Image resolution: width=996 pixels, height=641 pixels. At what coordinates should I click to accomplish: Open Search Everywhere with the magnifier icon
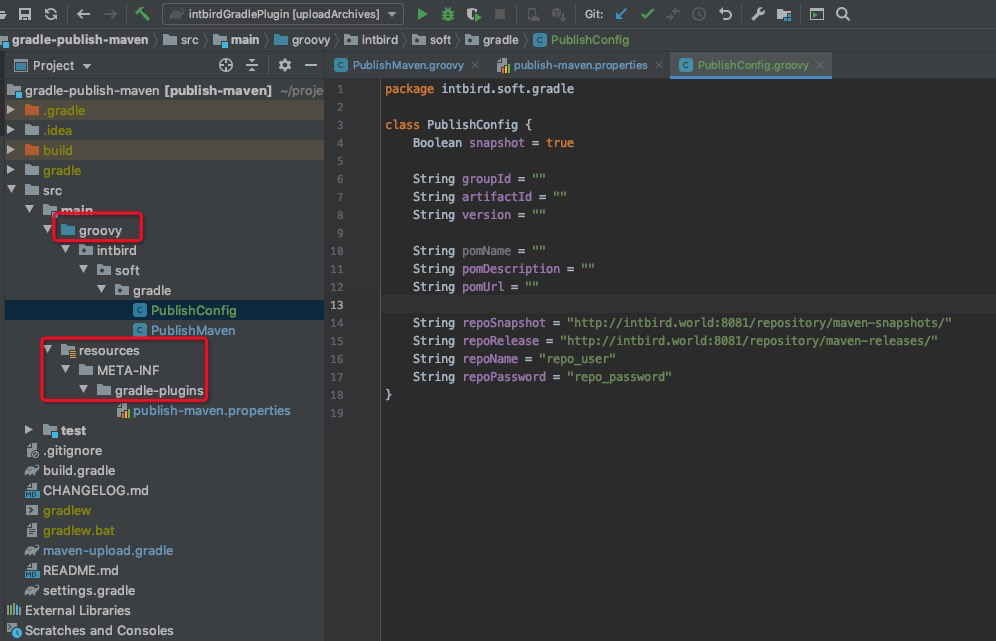coord(843,16)
